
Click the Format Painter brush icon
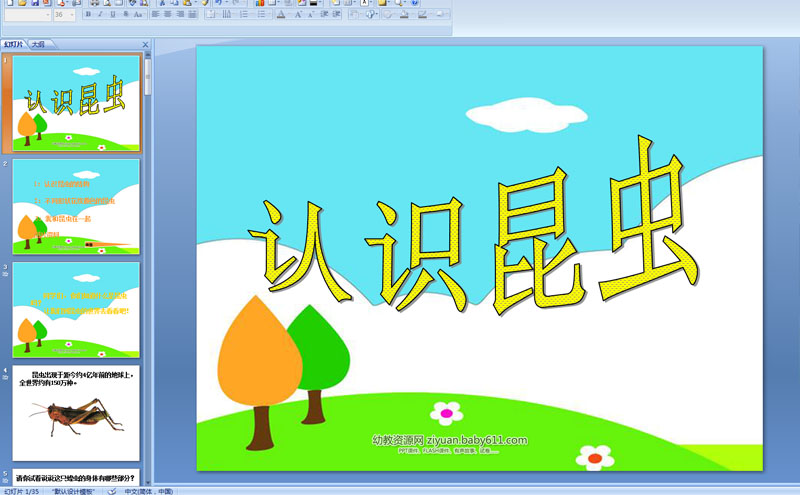204,3
